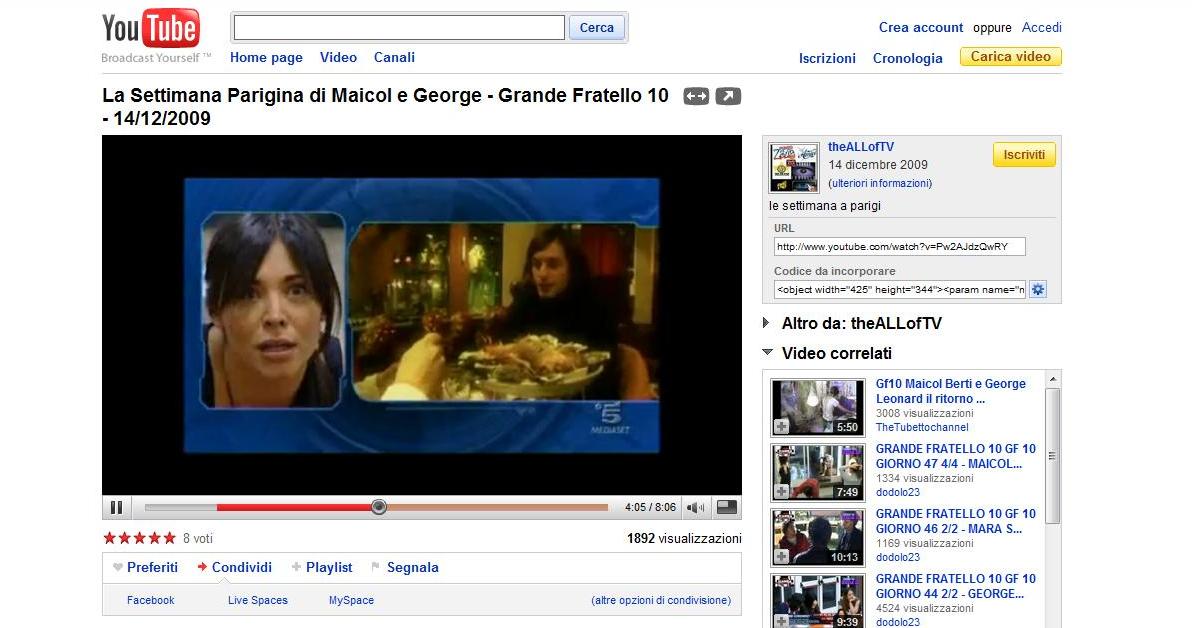The width and height of the screenshot is (1192, 628).
Task: Select the video URL field
Action: 899,246
